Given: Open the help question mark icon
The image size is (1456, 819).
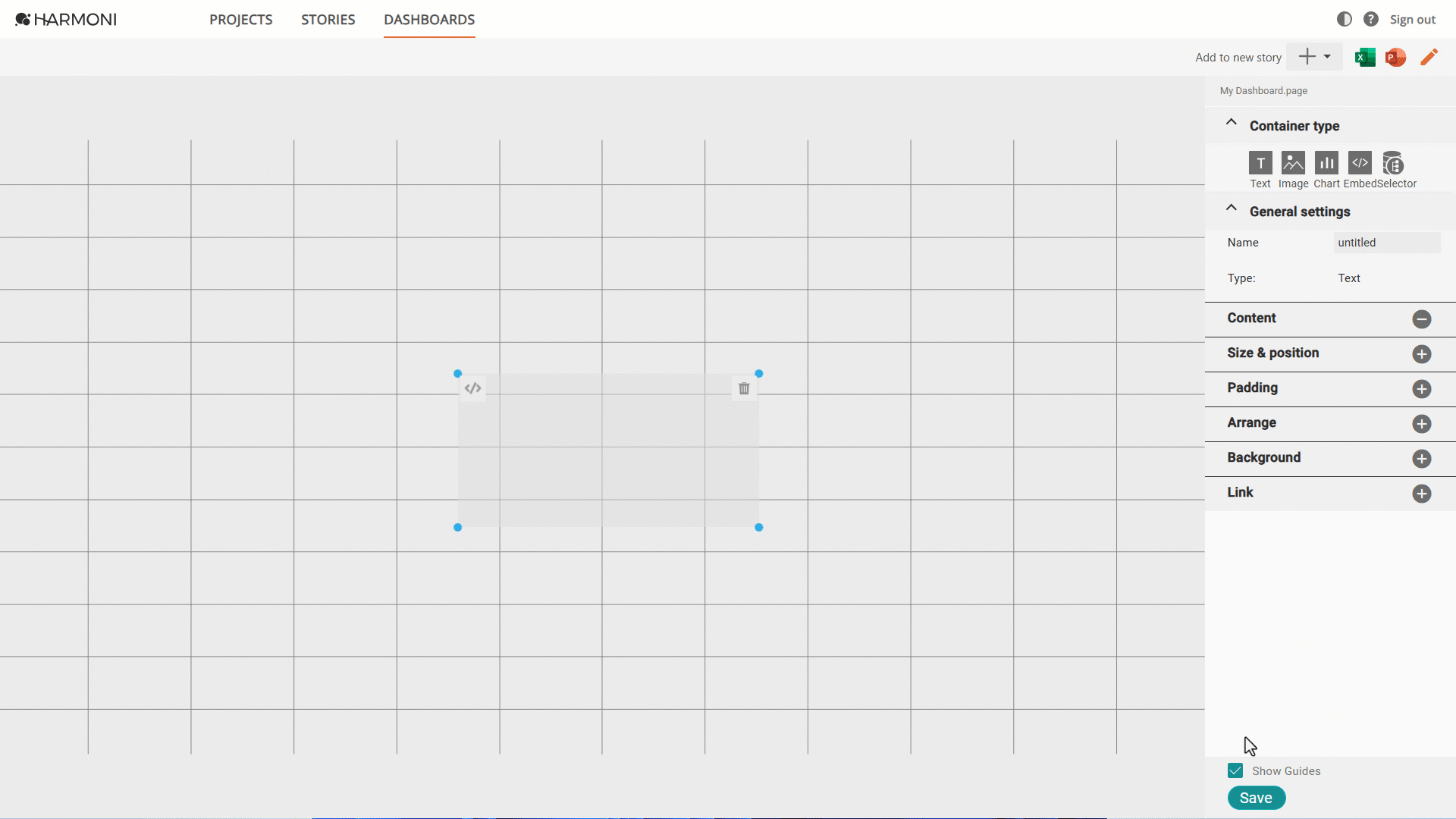Looking at the screenshot, I should [1371, 19].
